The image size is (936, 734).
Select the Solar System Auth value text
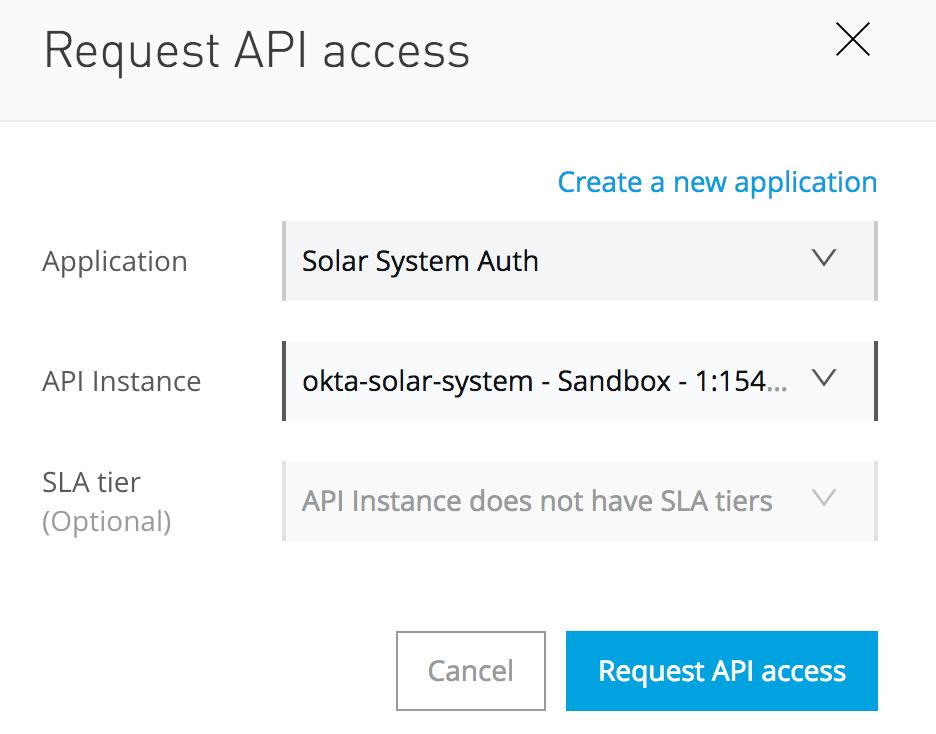coord(420,262)
